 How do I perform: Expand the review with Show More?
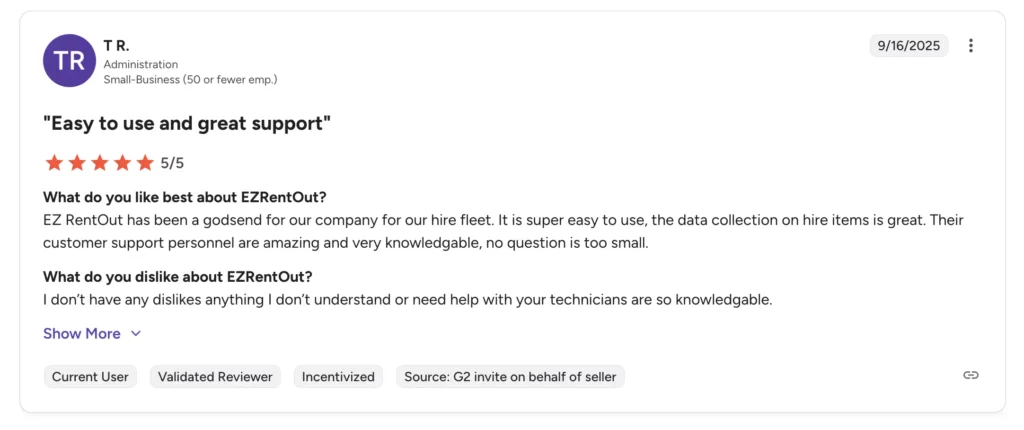[x=82, y=334]
